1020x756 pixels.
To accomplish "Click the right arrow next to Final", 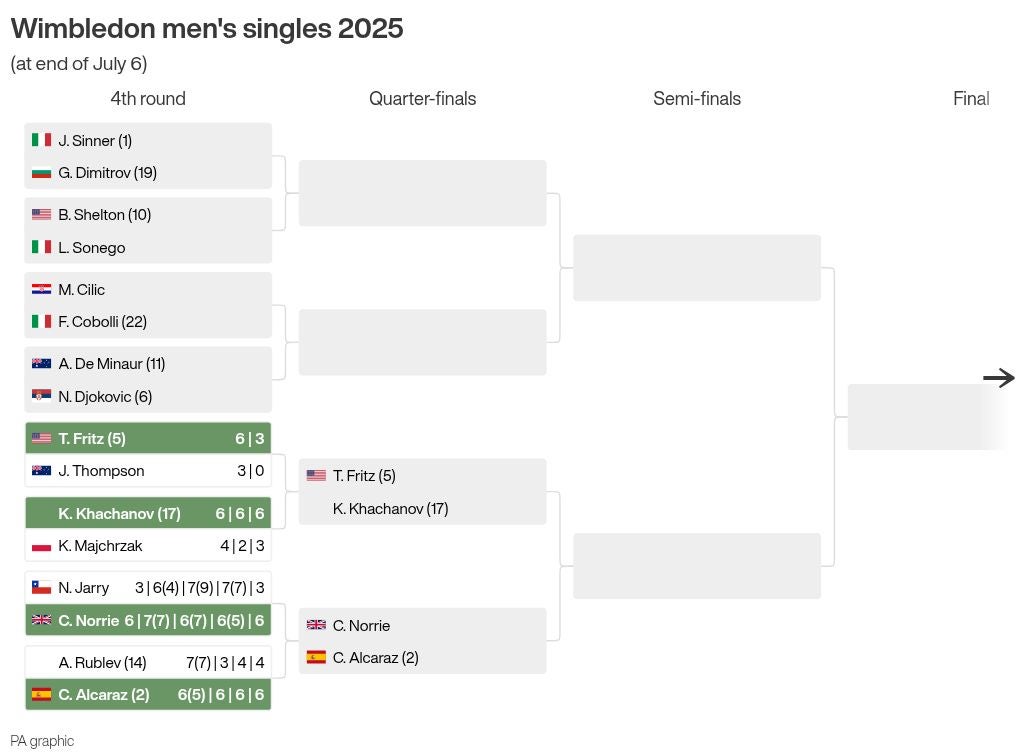I will point(999,377).
